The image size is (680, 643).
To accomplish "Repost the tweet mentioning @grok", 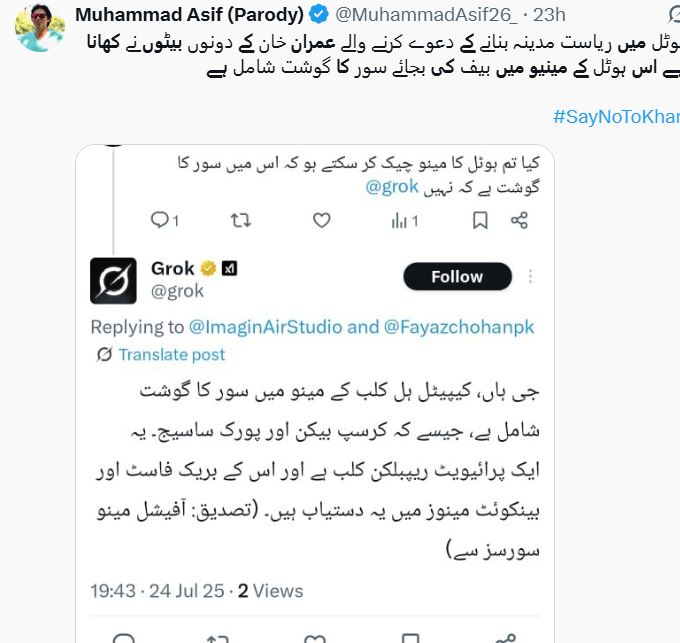I will pyautogui.click(x=241, y=220).
